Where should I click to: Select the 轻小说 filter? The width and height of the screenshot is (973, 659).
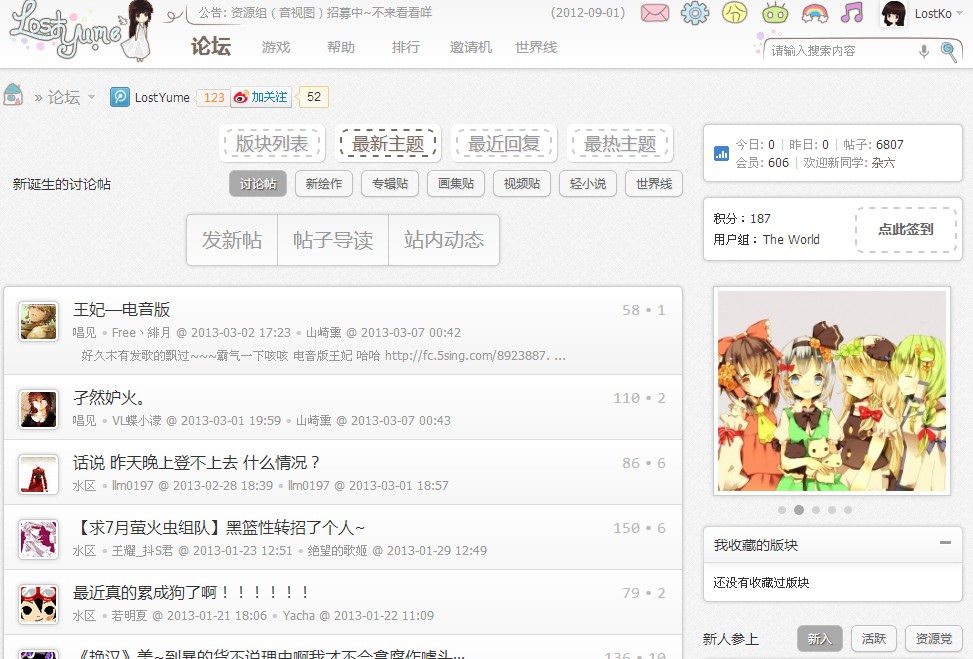click(x=588, y=184)
